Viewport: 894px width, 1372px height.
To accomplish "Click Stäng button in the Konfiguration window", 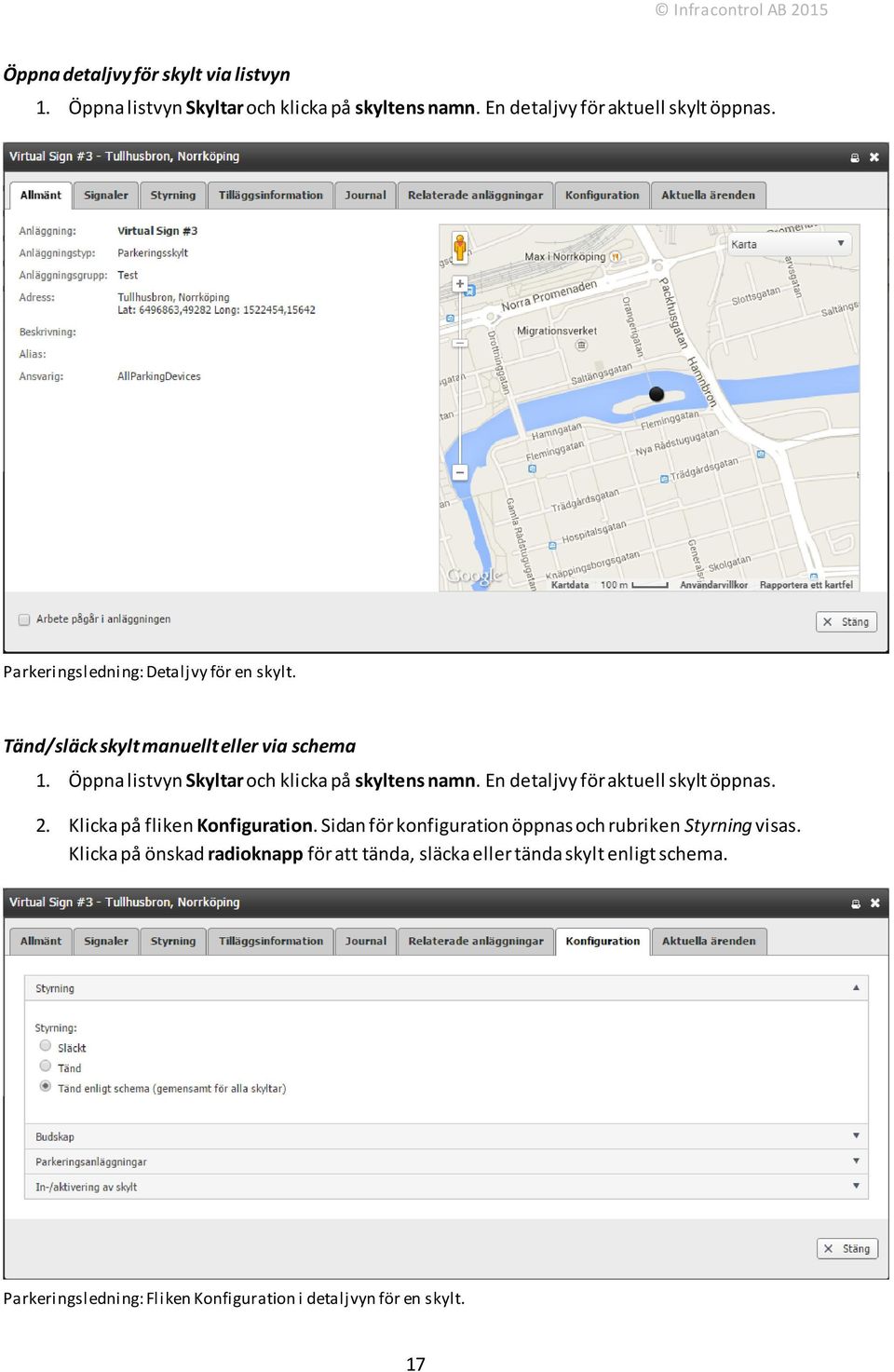I will point(847,1249).
